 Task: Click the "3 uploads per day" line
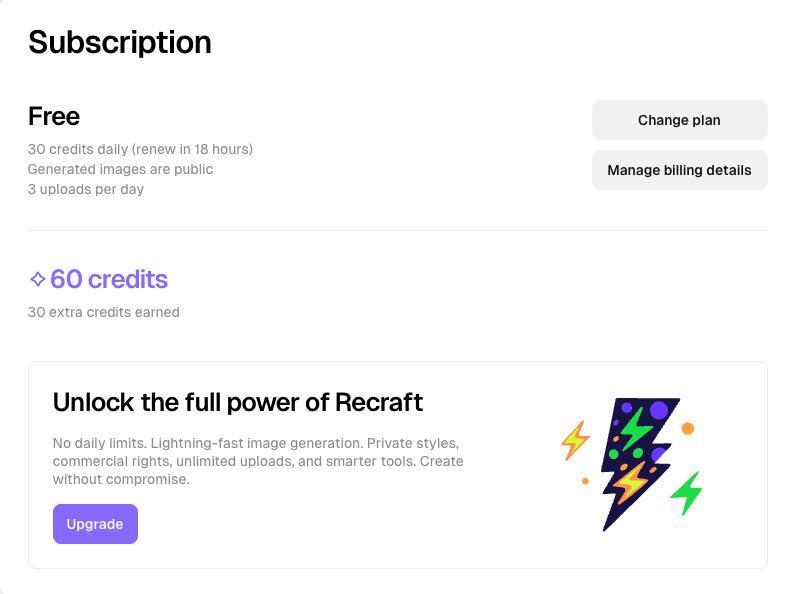86,189
